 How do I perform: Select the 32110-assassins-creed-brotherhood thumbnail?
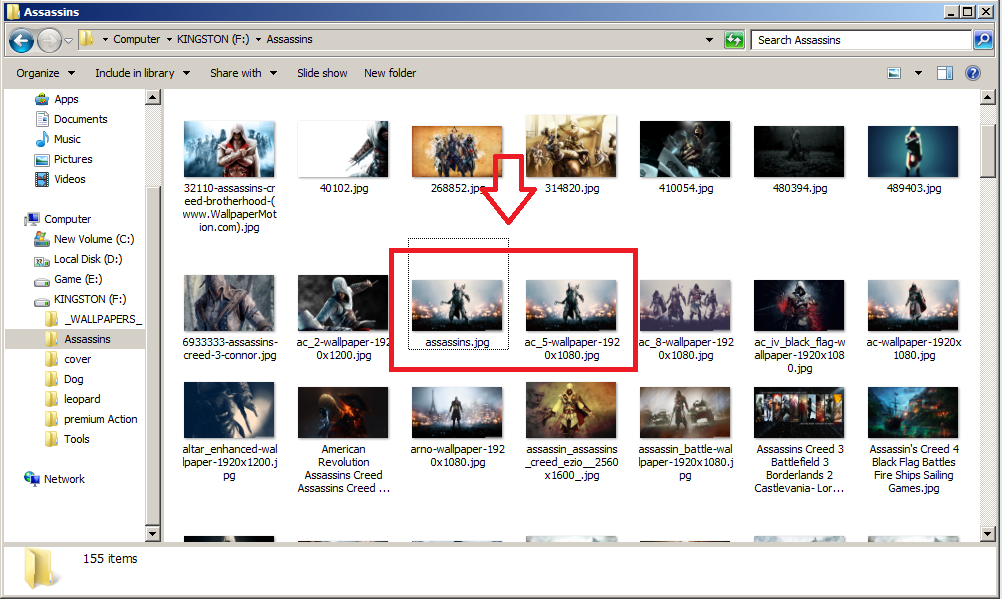(229, 149)
